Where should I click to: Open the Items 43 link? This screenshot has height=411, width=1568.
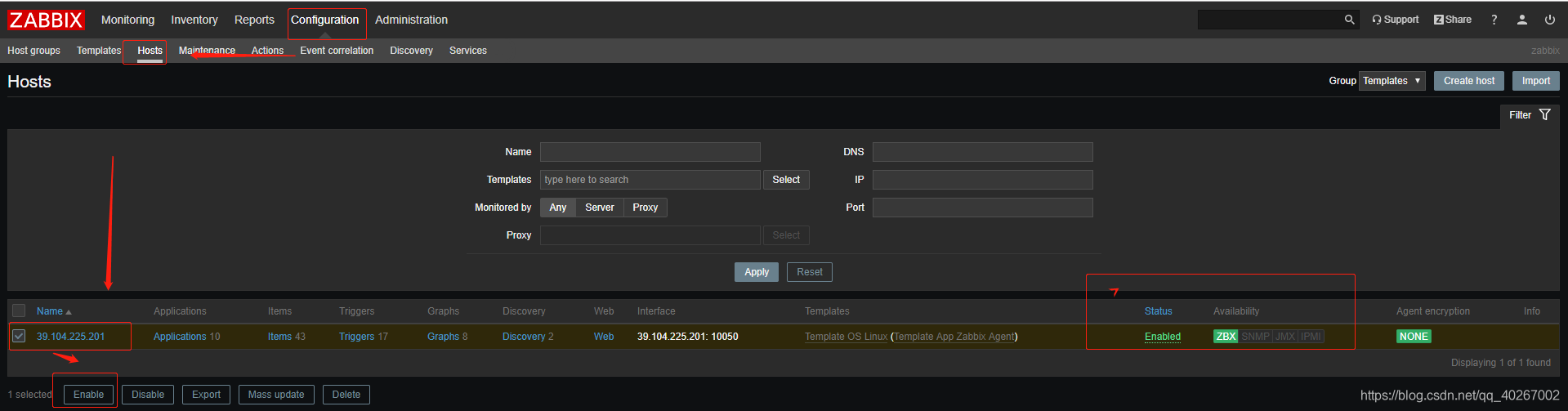(279, 337)
